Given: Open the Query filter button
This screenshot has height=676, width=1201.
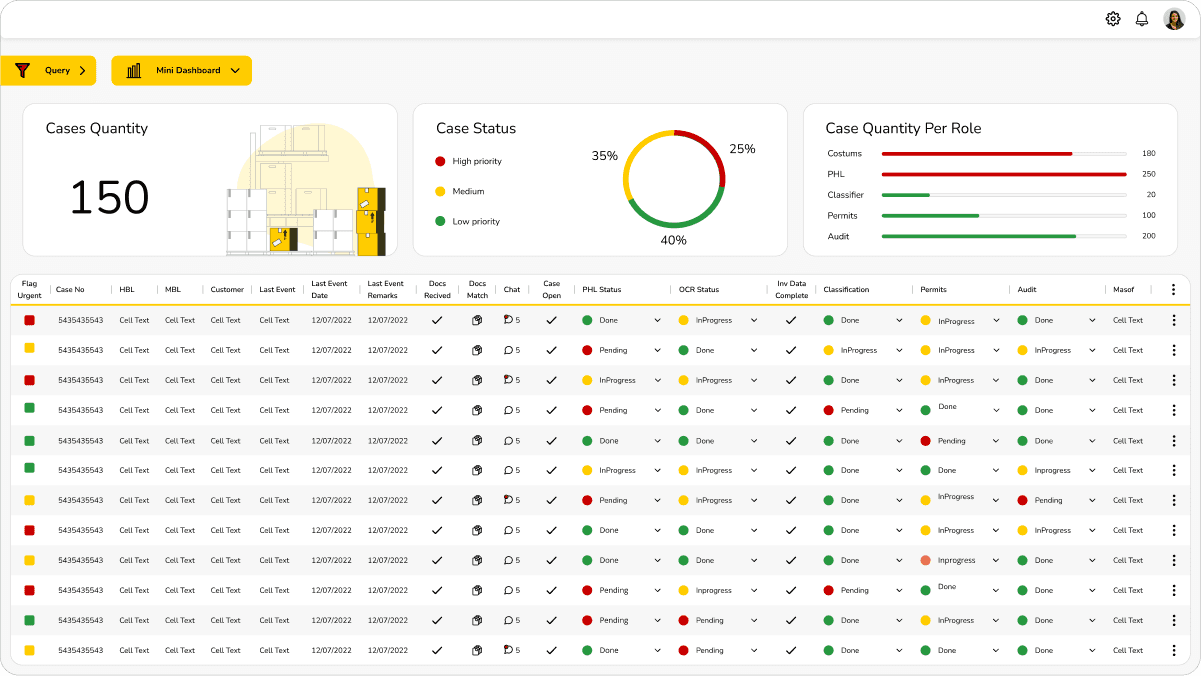Looking at the screenshot, I should coord(48,70).
